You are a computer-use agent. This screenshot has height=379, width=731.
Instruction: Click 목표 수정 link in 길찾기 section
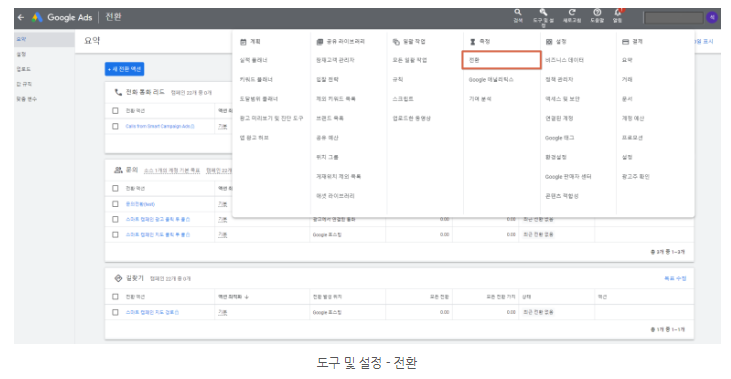tap(675, 278)
